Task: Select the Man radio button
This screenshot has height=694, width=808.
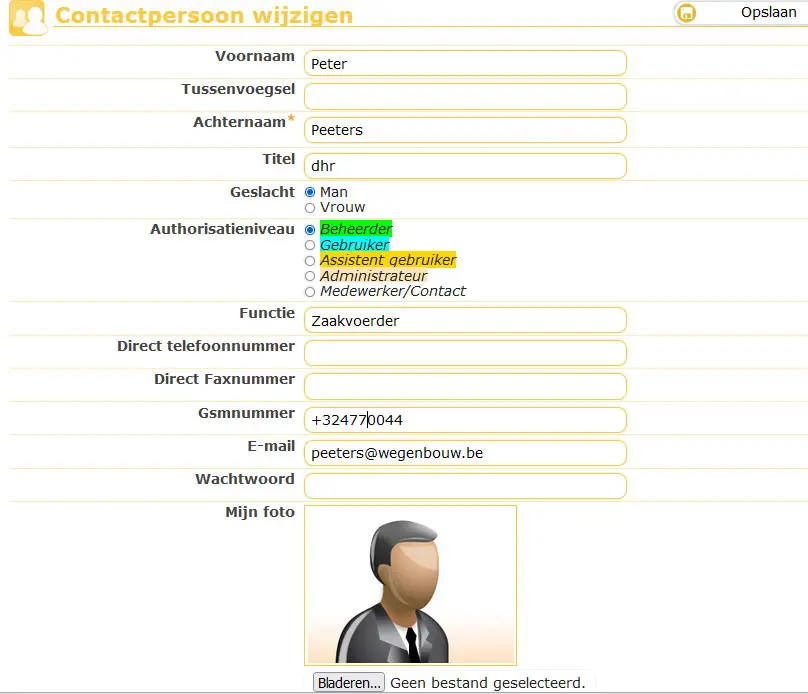Action: coord(310,192)
